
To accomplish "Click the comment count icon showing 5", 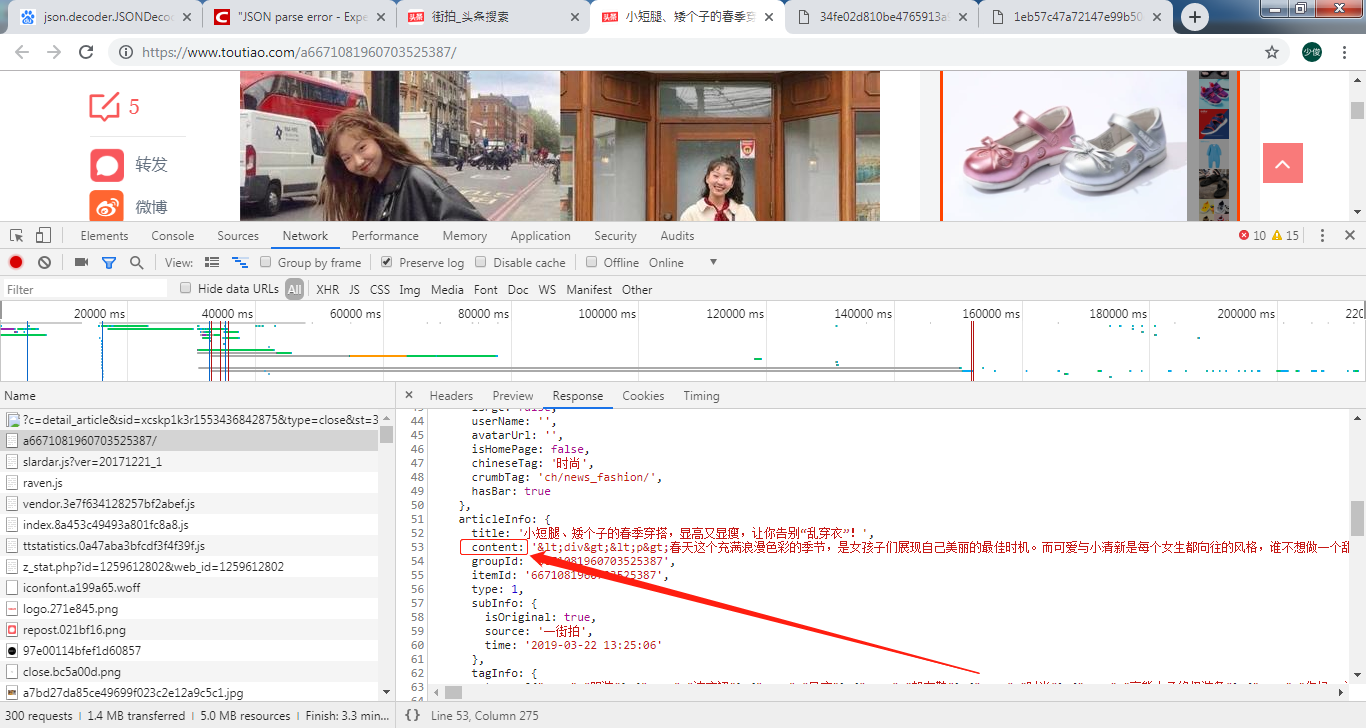I will pos(103,107).
